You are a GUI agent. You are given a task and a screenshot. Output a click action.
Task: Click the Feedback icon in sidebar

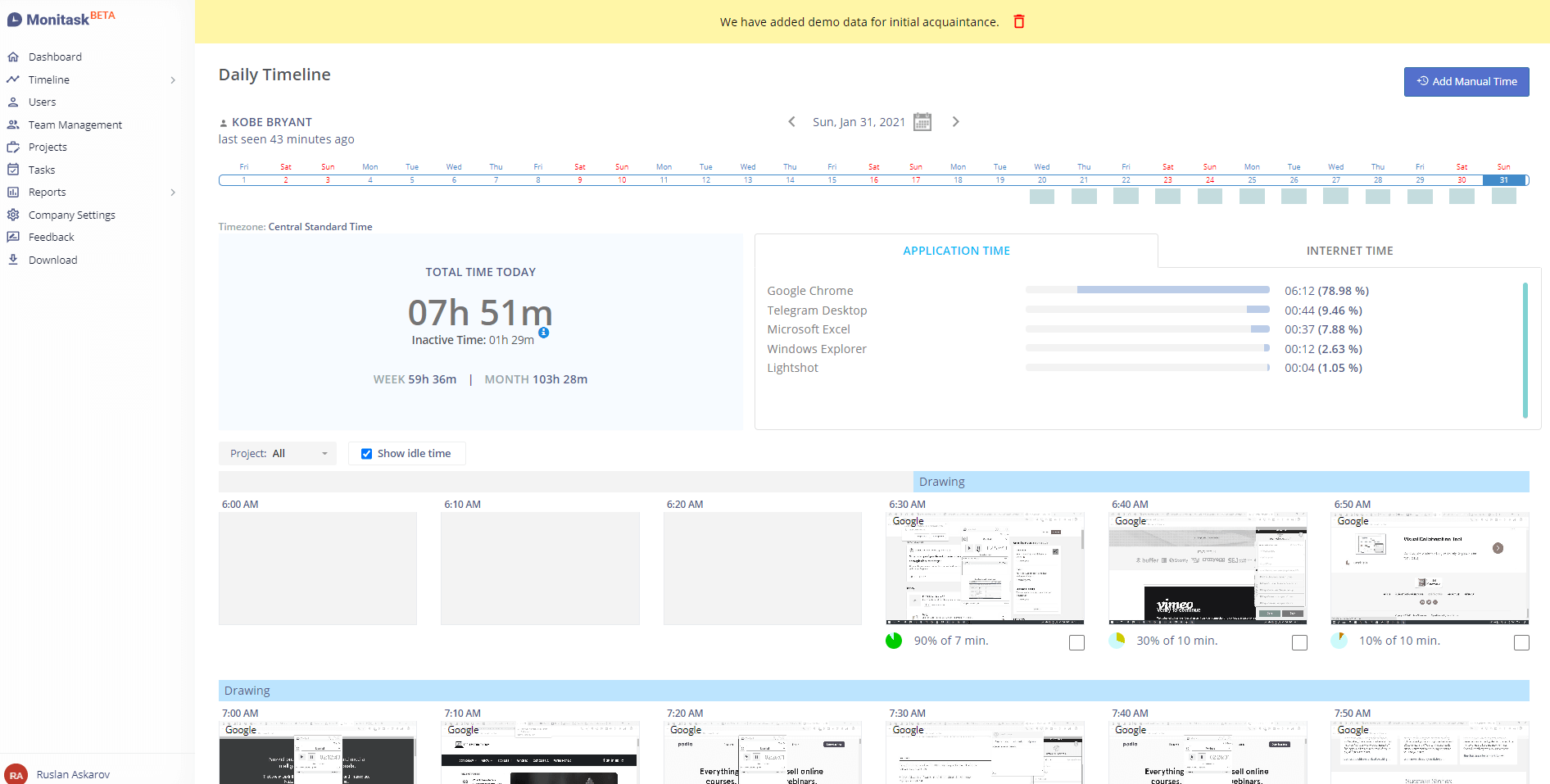coord(13,237)
